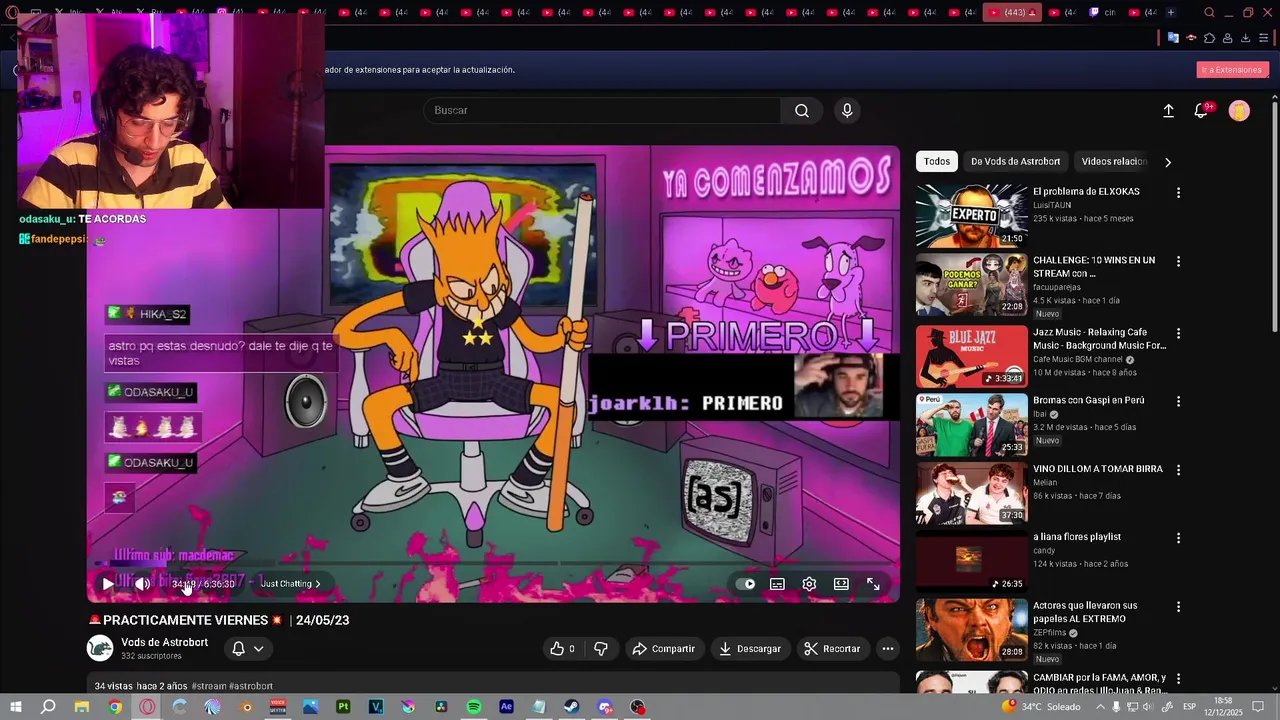Switch to theater mode icon
1280x720 pixels.
coord(841,584)
